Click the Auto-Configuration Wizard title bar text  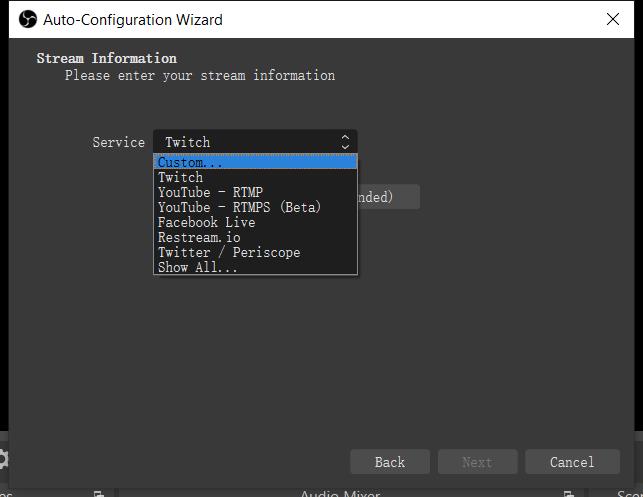(133, 19)
